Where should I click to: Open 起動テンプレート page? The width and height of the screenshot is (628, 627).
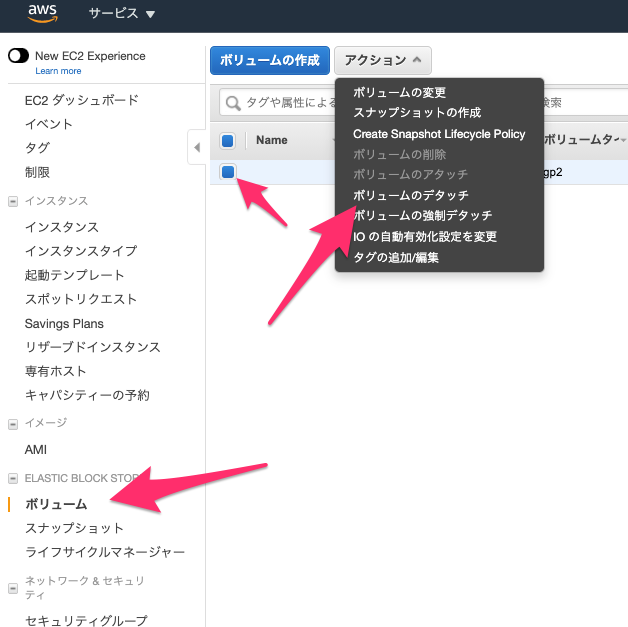coord(74,275)
